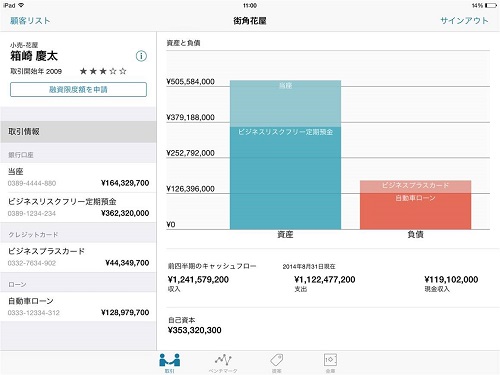Image resolution: width=500 pixels, height=375 pixels.
Task: Tap サインアウト to sign out
Action: (x=464, y=21)
